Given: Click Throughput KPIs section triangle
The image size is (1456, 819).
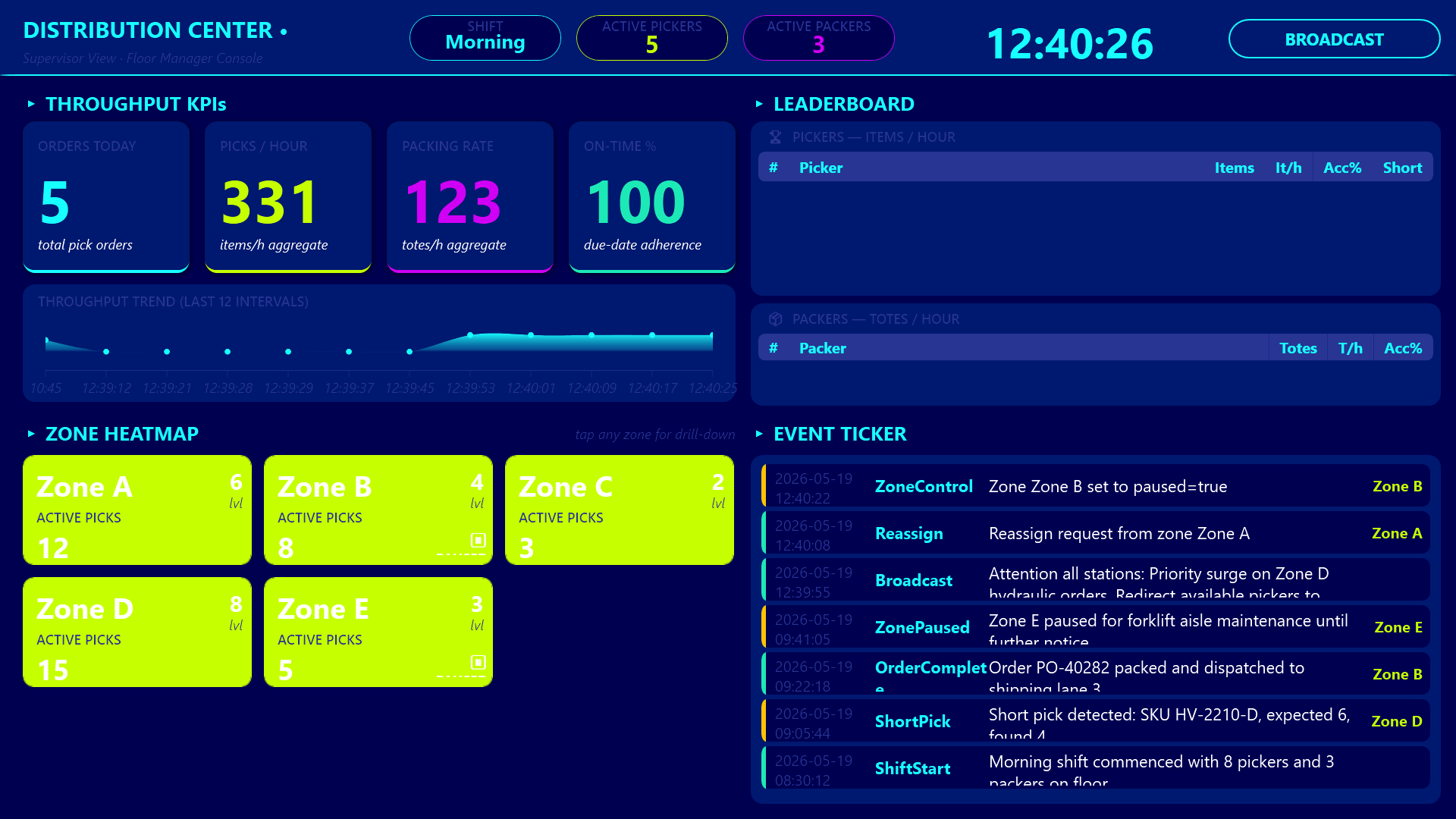Looking at the screenshot, I should coord(31,104).
